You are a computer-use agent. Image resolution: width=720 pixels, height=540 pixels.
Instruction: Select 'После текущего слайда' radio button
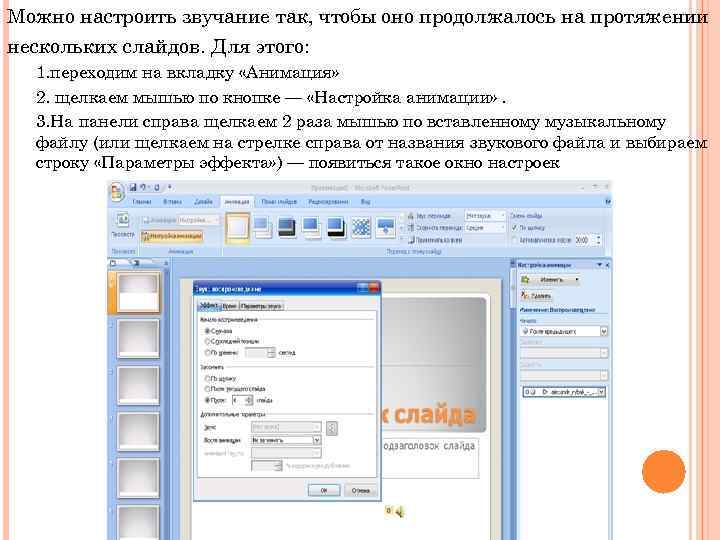pos(207,389)
